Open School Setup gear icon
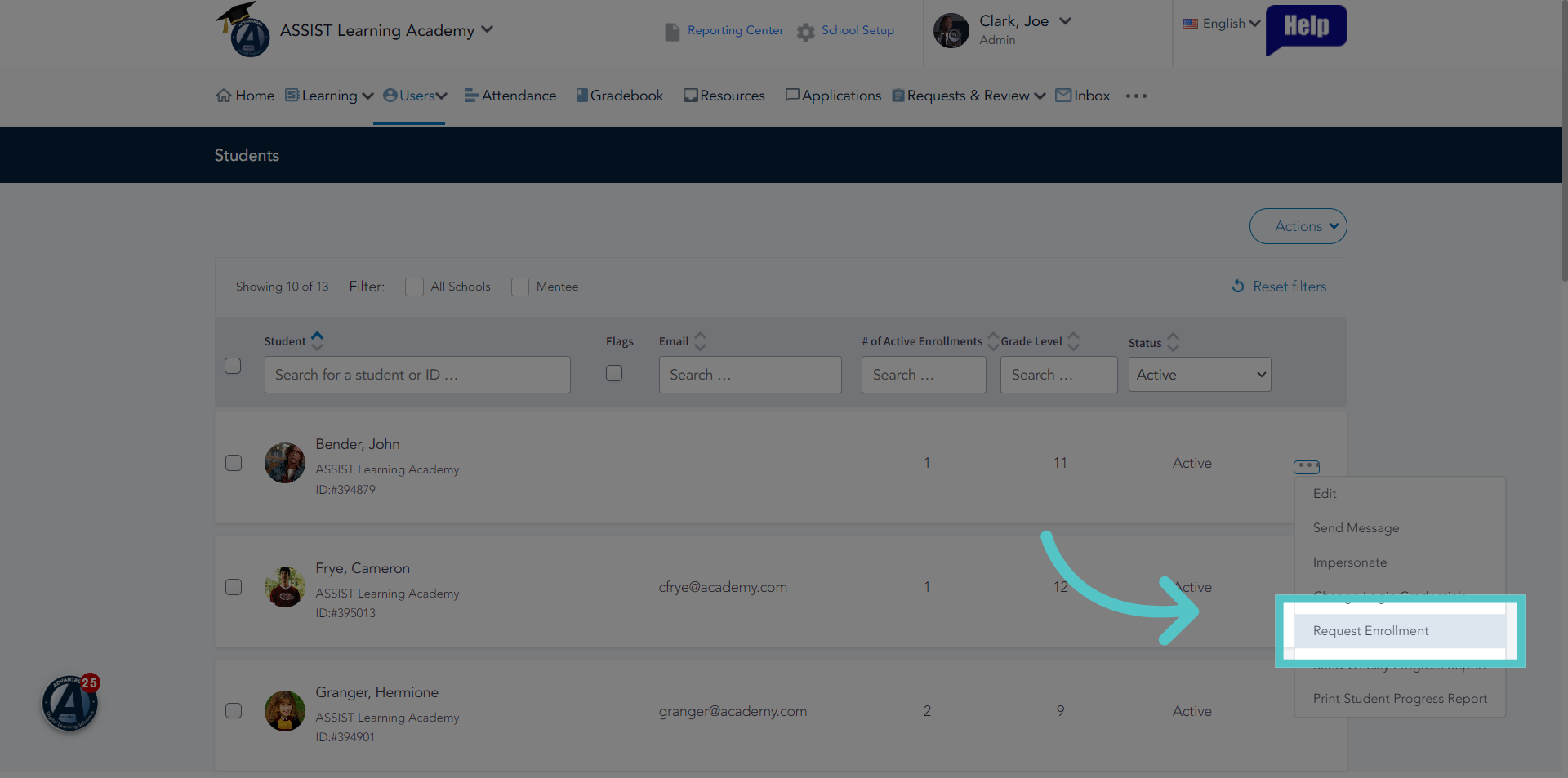This screenshot has width=1568, height=778. pos(806,32)
